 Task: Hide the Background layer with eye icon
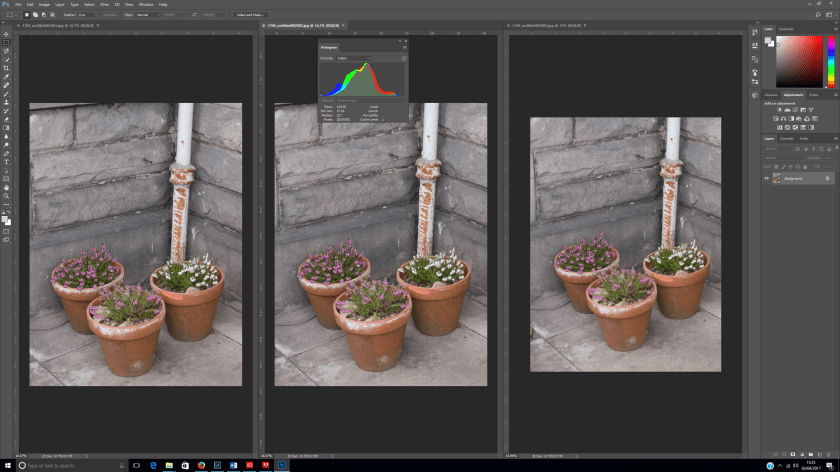[x=767, y=178]
